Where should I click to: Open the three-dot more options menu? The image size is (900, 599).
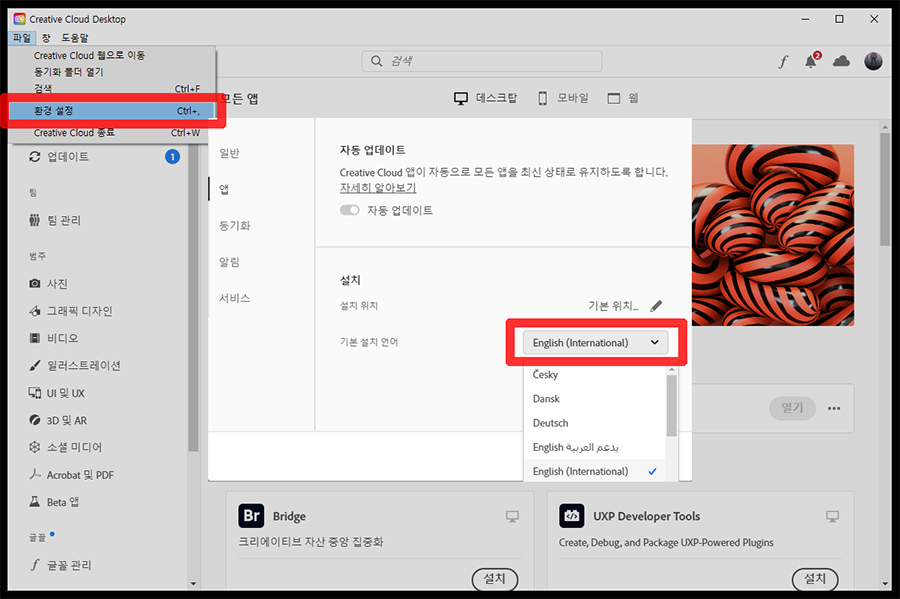834,409
